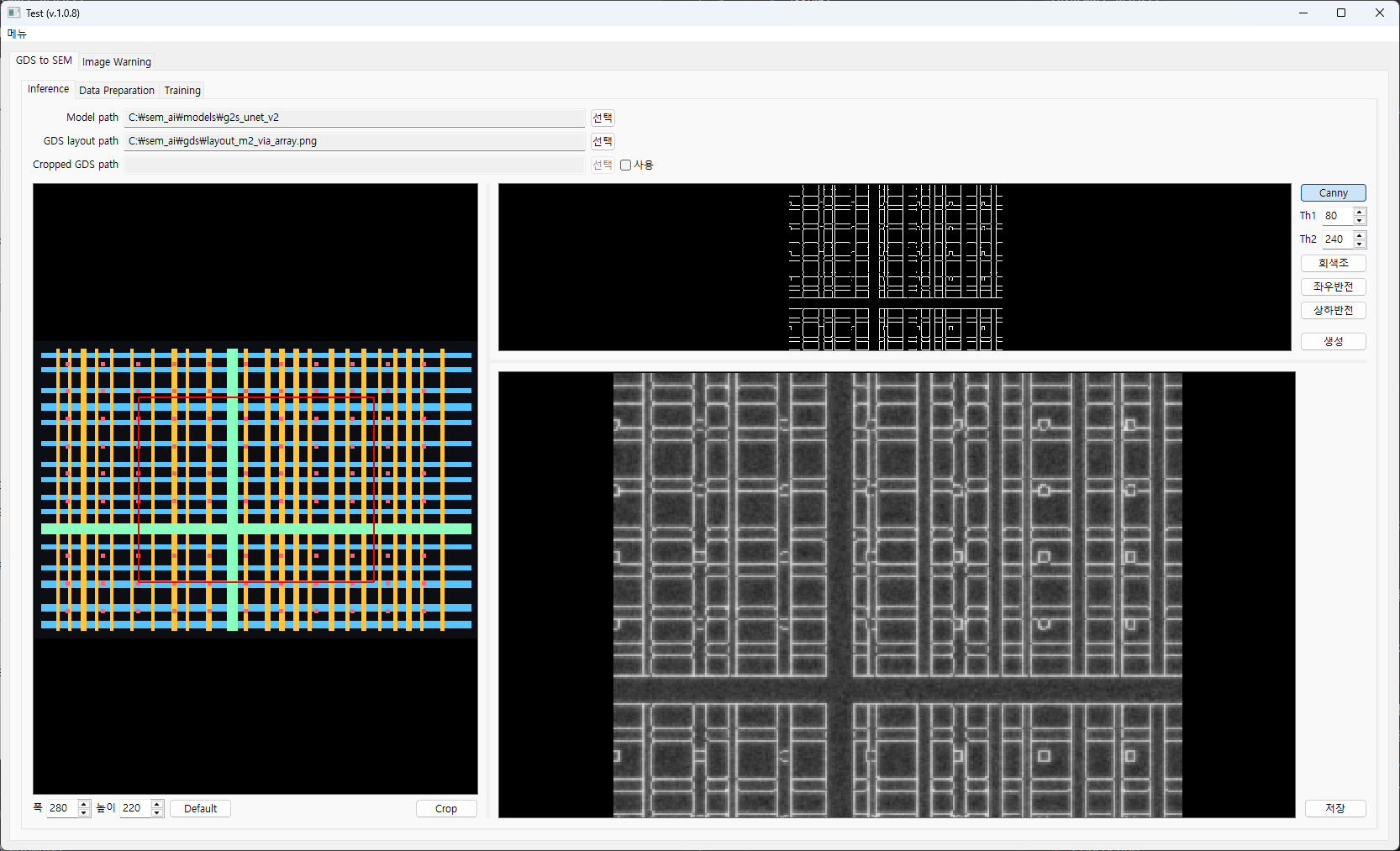This screenshot has height=851, width=1400.
Task: Click the Model path text field
Action: 355,118
